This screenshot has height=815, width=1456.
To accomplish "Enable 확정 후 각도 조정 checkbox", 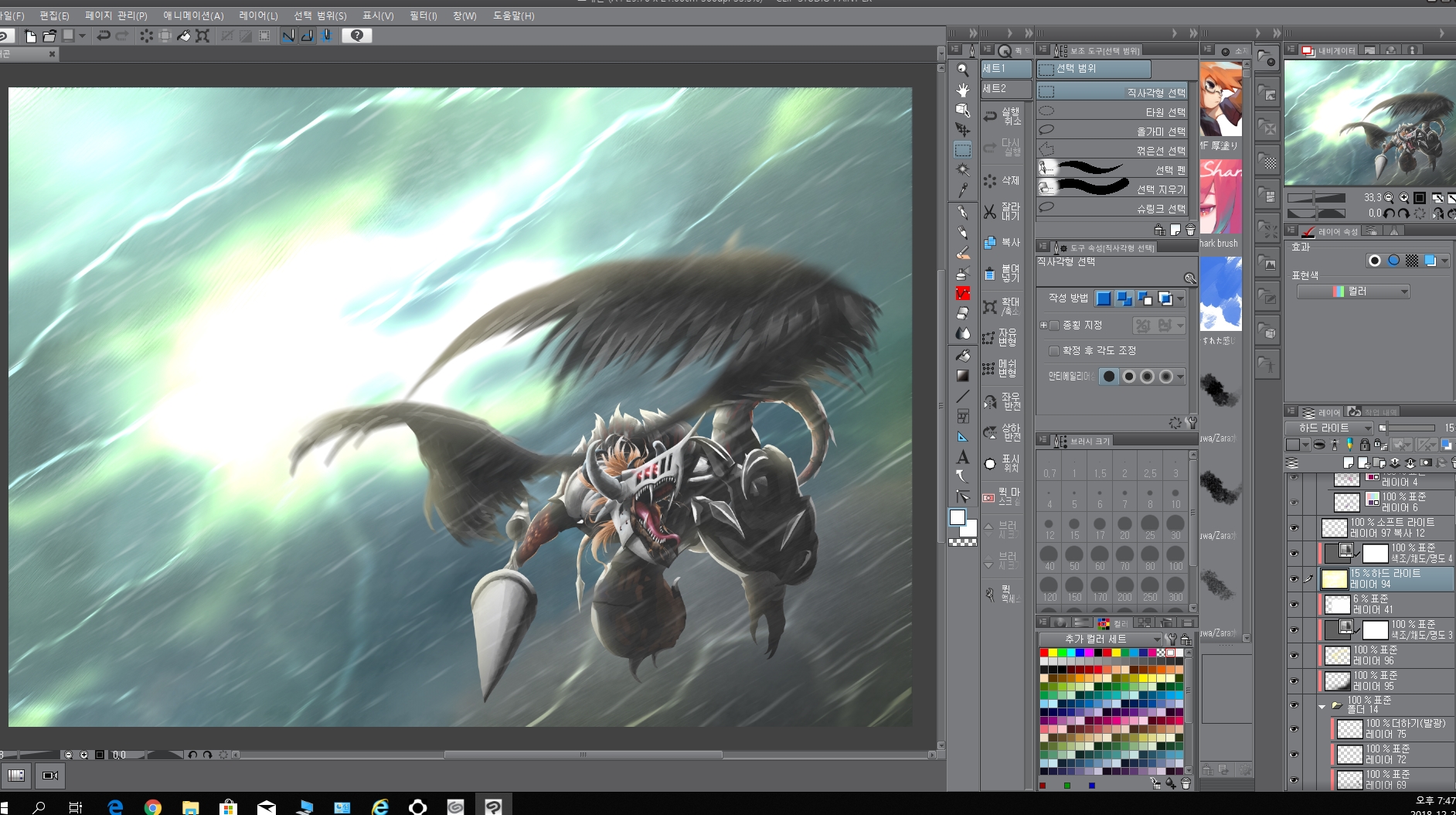I will [1054, 351].
